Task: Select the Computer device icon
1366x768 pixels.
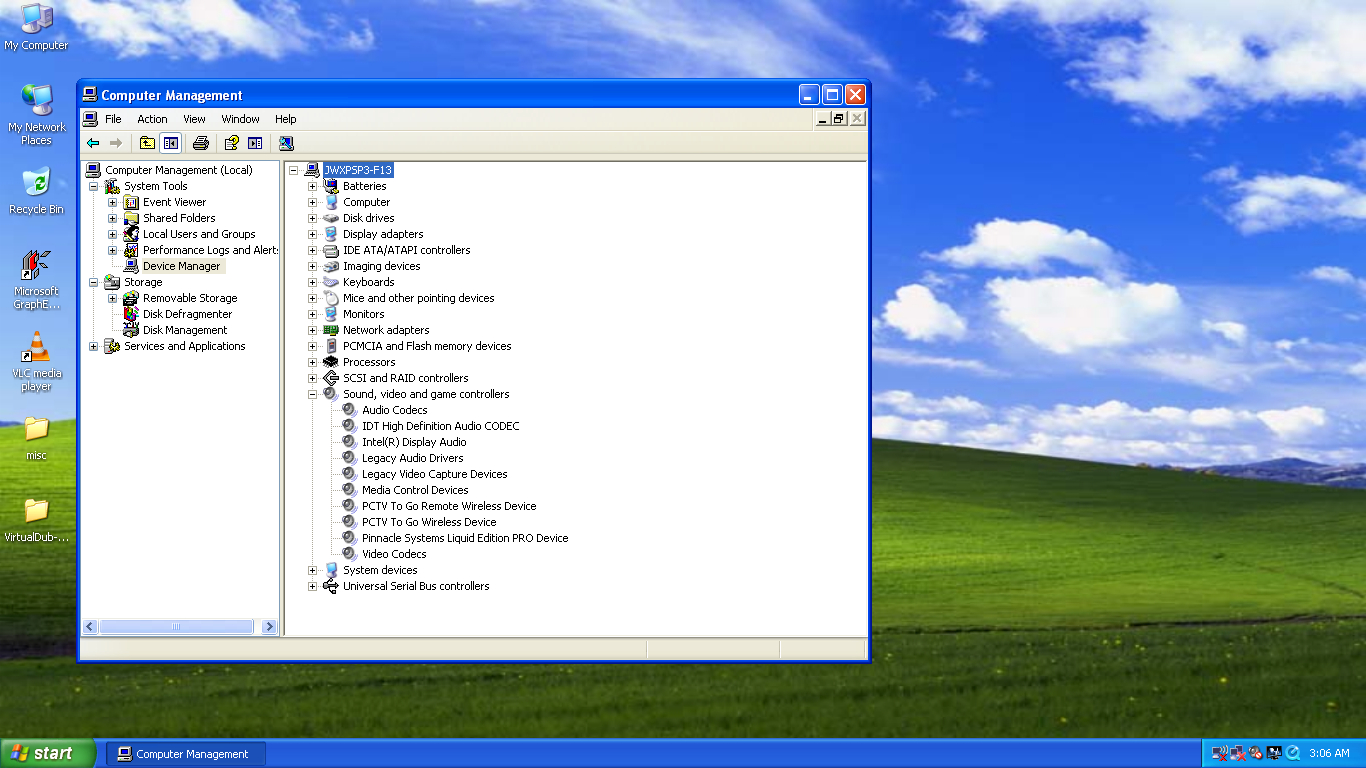Action: pos(331,202)
